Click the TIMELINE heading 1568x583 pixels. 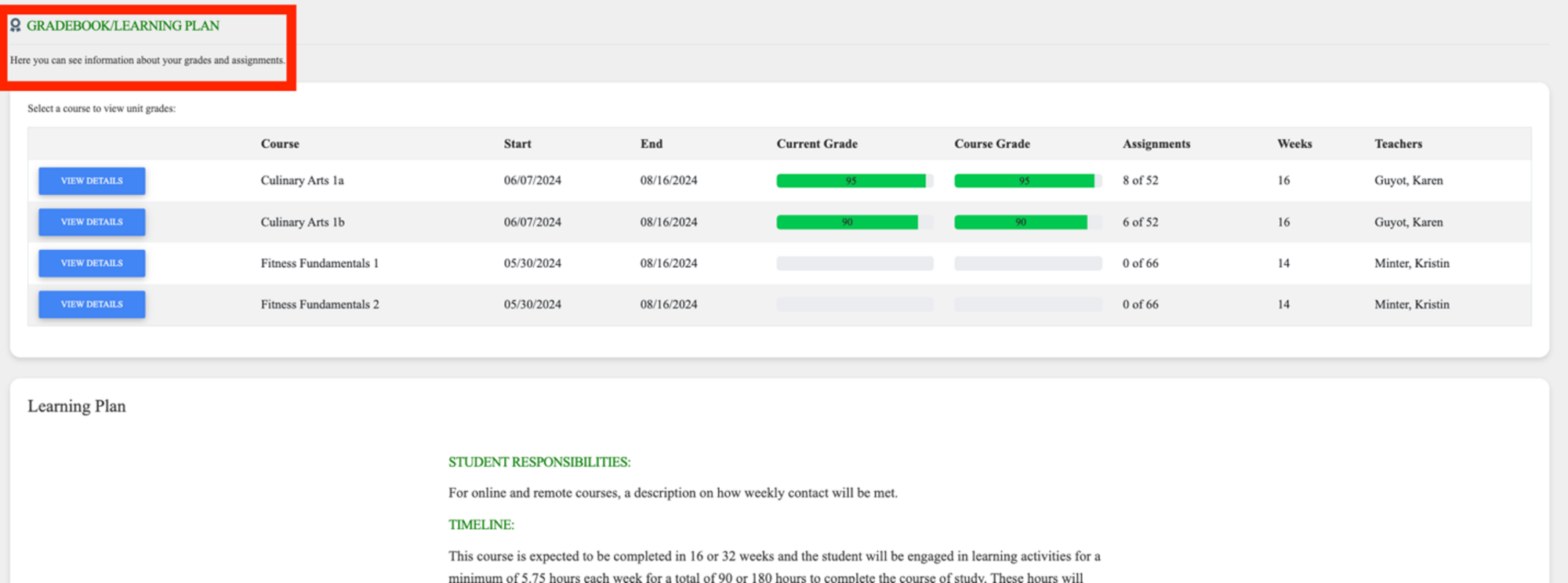481,525
